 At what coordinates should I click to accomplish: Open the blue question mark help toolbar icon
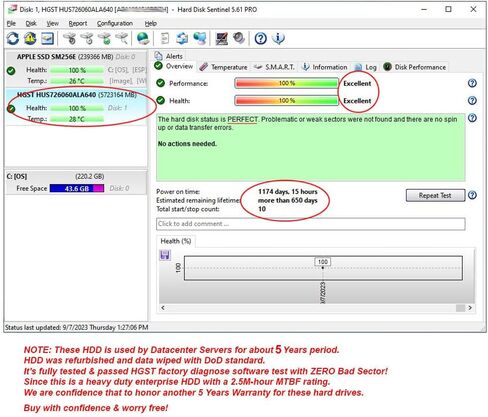point(260,39)
